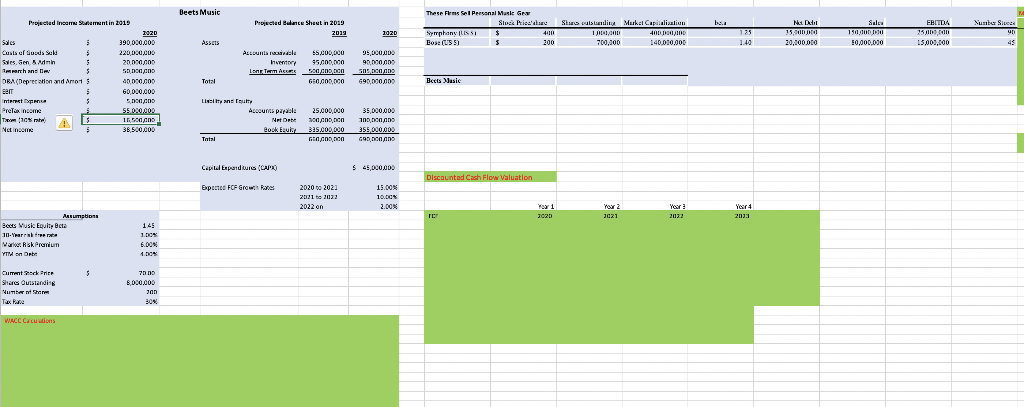Click the D&A (Depreciation and Amort label
The height and width of the screenshot is (407, 1024).
[41, 82]
